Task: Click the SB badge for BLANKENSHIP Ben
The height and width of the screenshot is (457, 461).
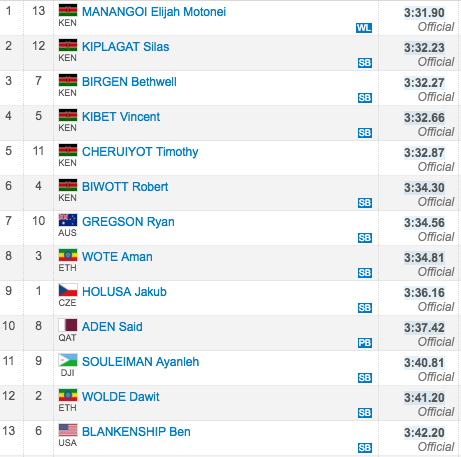Action: tap(365, 448)
